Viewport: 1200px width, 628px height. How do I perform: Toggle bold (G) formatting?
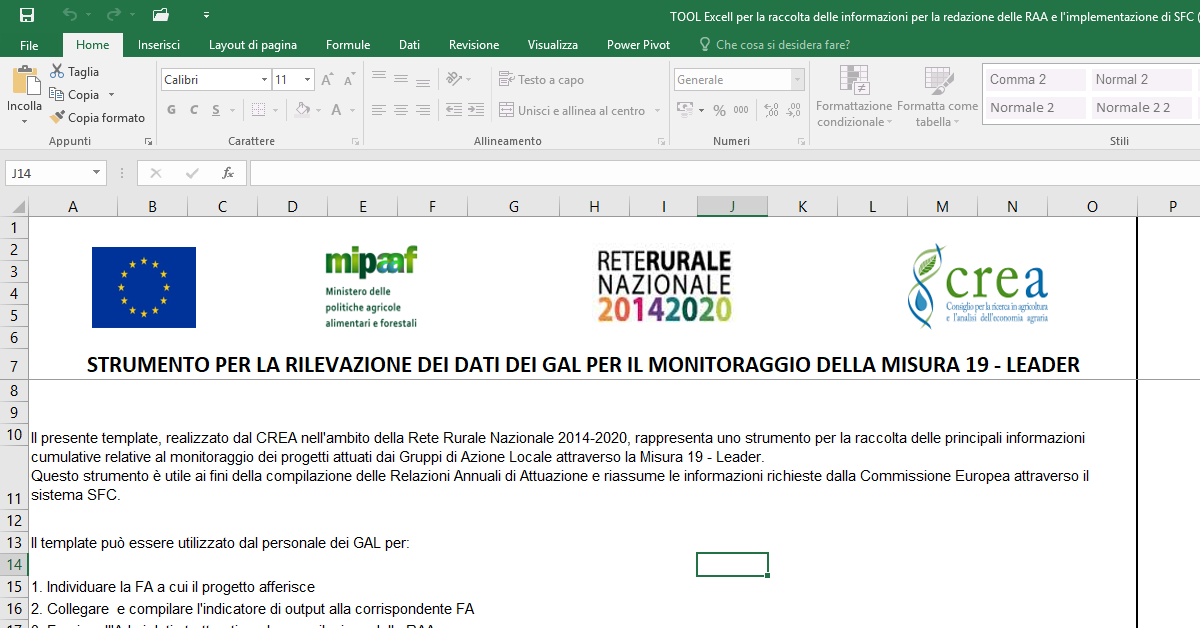pyautogui.click(x=171, y=110)
